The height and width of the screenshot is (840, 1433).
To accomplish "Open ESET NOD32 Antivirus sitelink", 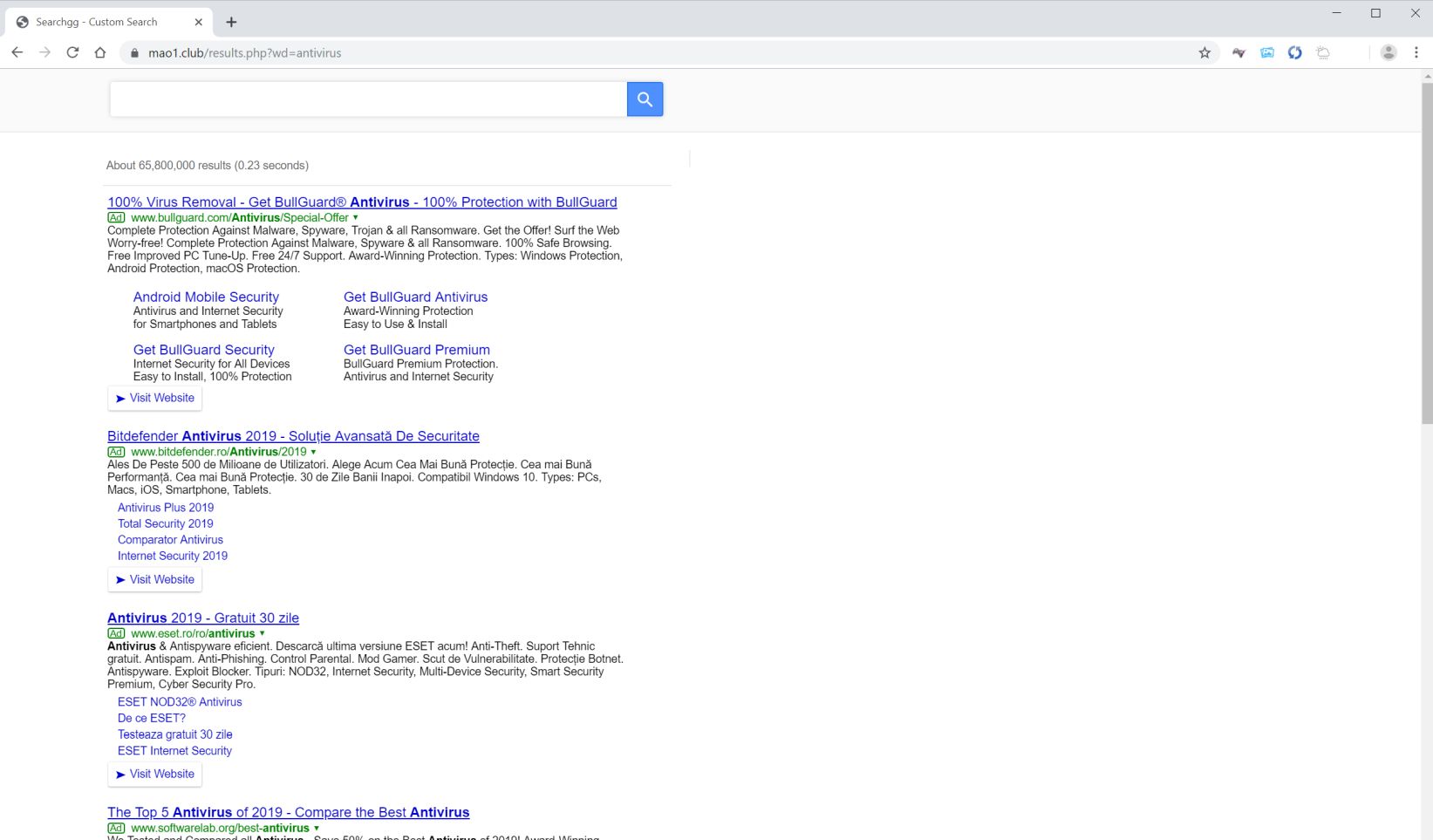I will coord(180,702).
